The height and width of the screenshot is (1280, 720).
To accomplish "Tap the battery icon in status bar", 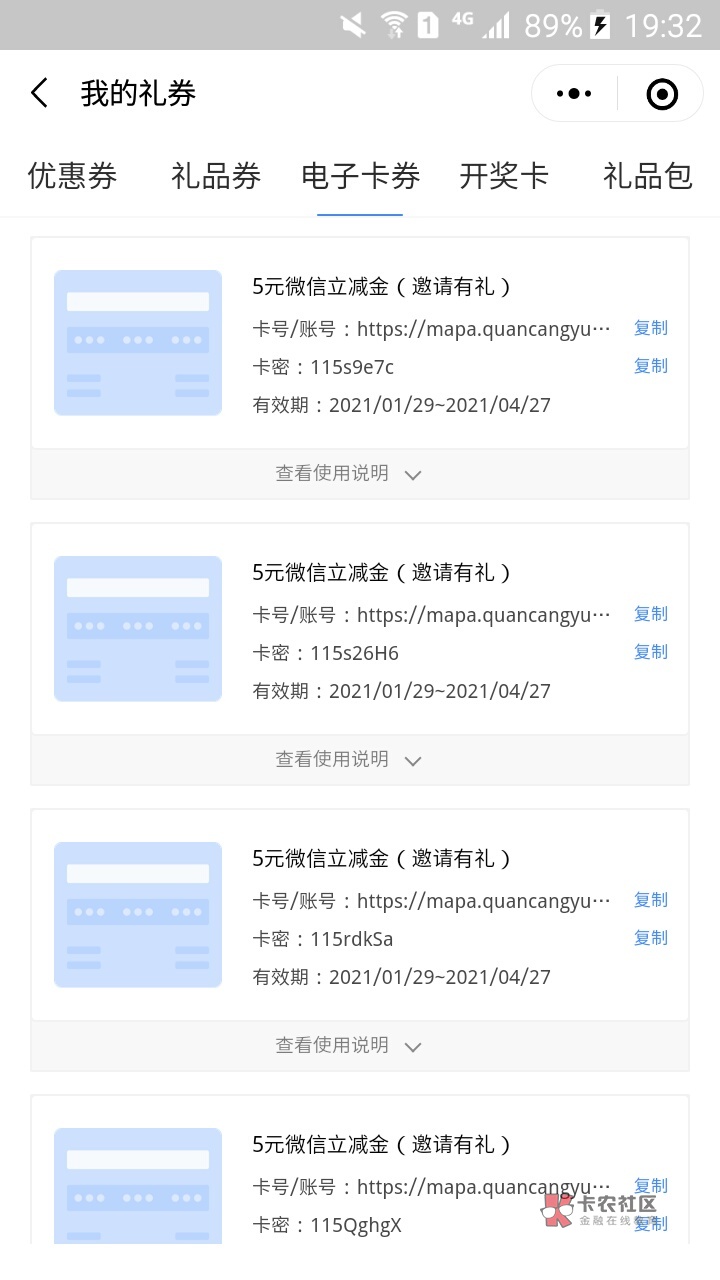I will tap(601, 25).
